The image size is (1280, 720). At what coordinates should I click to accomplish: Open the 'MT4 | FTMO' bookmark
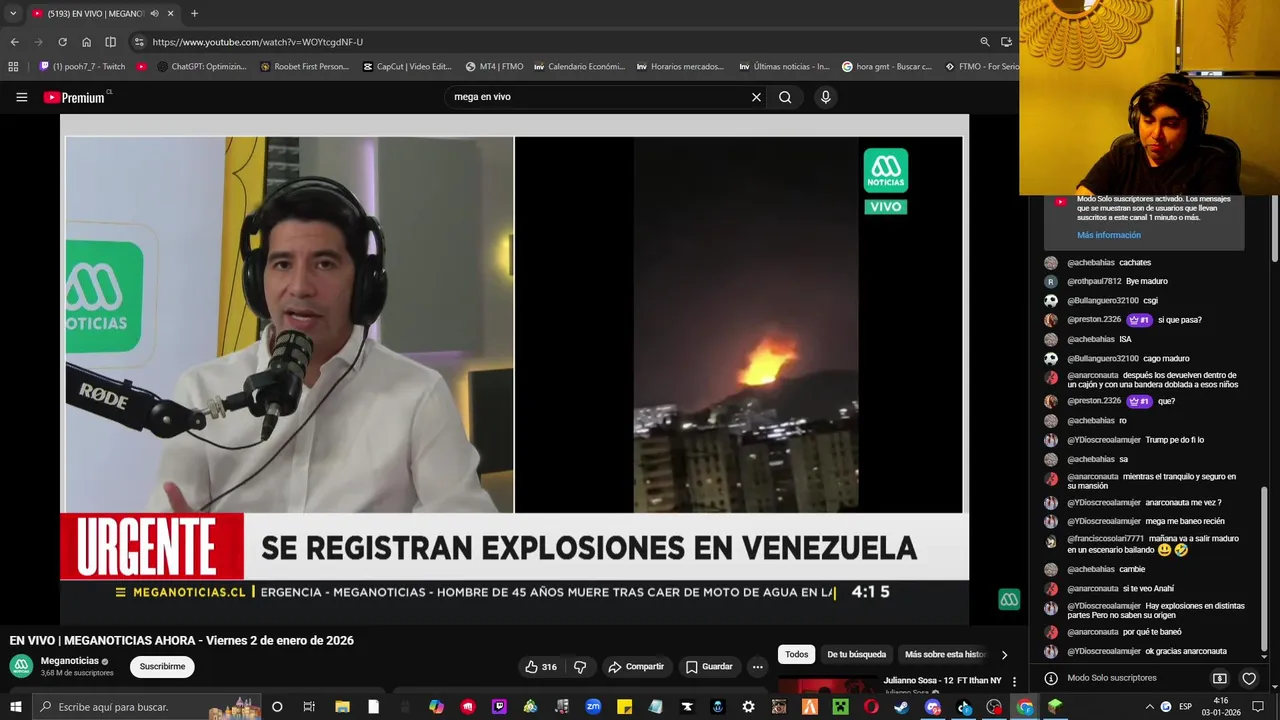point(495,67)
